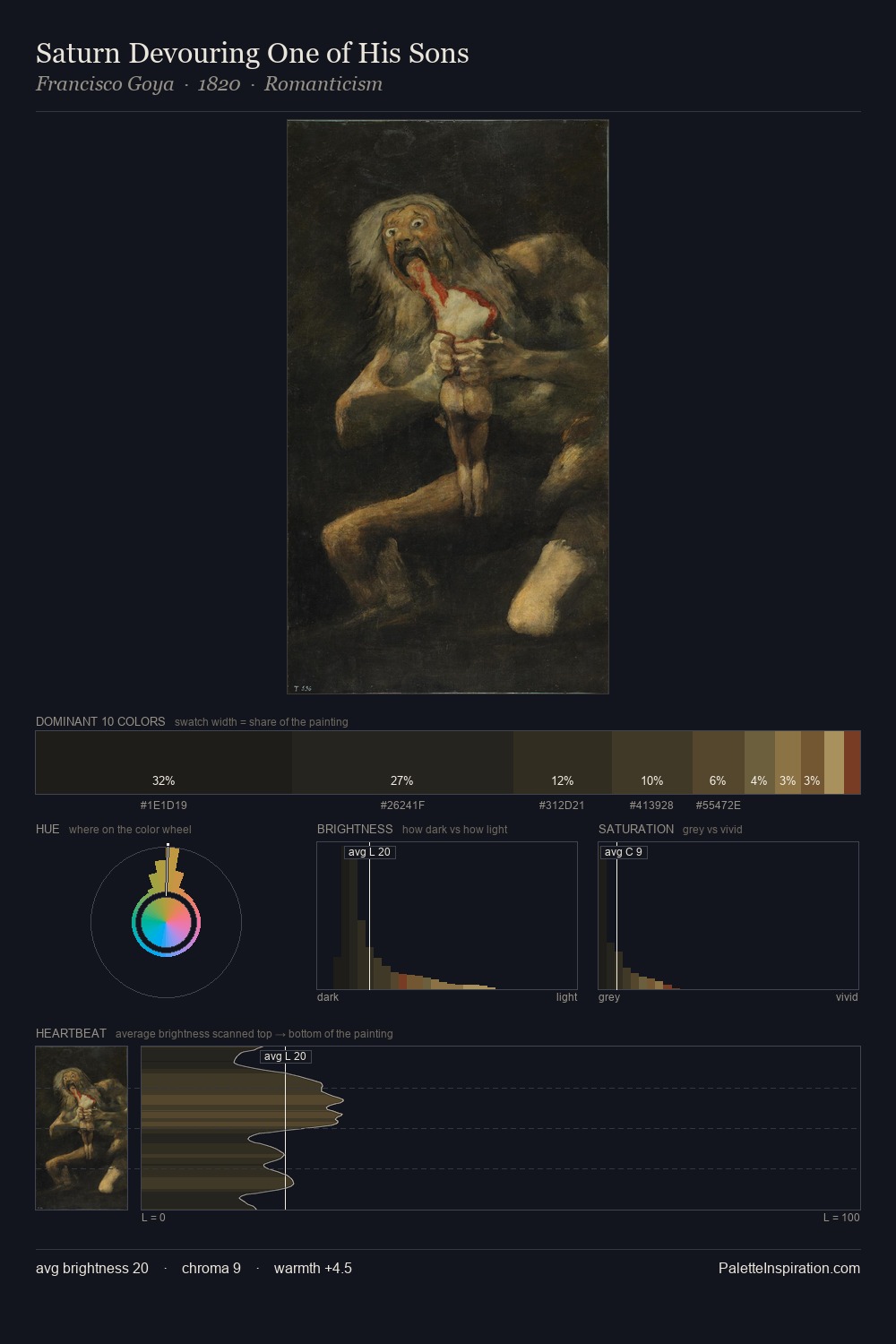Click the 'dark' axis label
Viewport: 896px width, 1344px height.
tap(328, 997)
